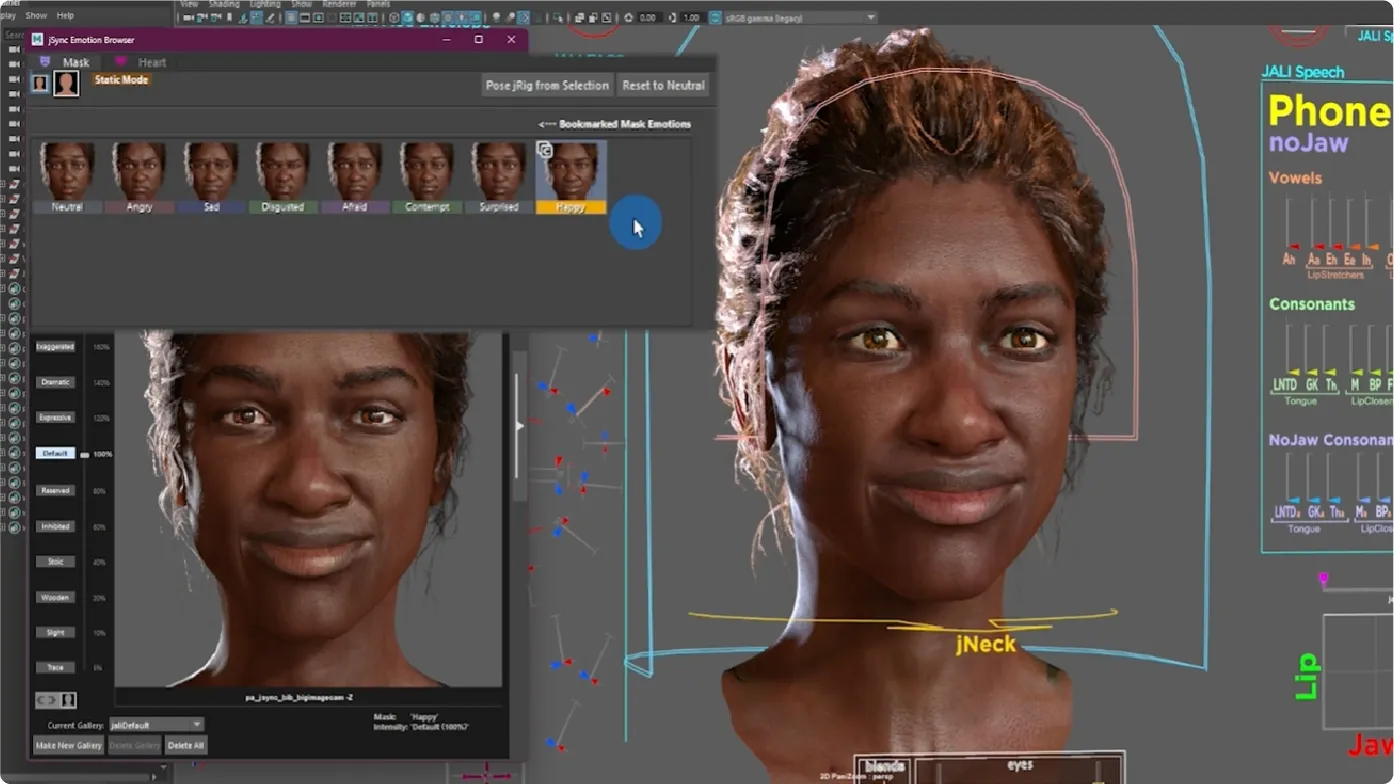Viewport: 1394px width, 784px height.
Task: Click the small face portrait icon
Action: pyautogui.click(x=40, y=84)
